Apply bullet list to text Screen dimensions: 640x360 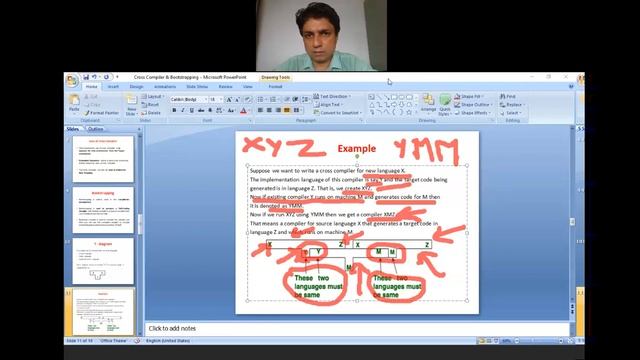point(260,100)
